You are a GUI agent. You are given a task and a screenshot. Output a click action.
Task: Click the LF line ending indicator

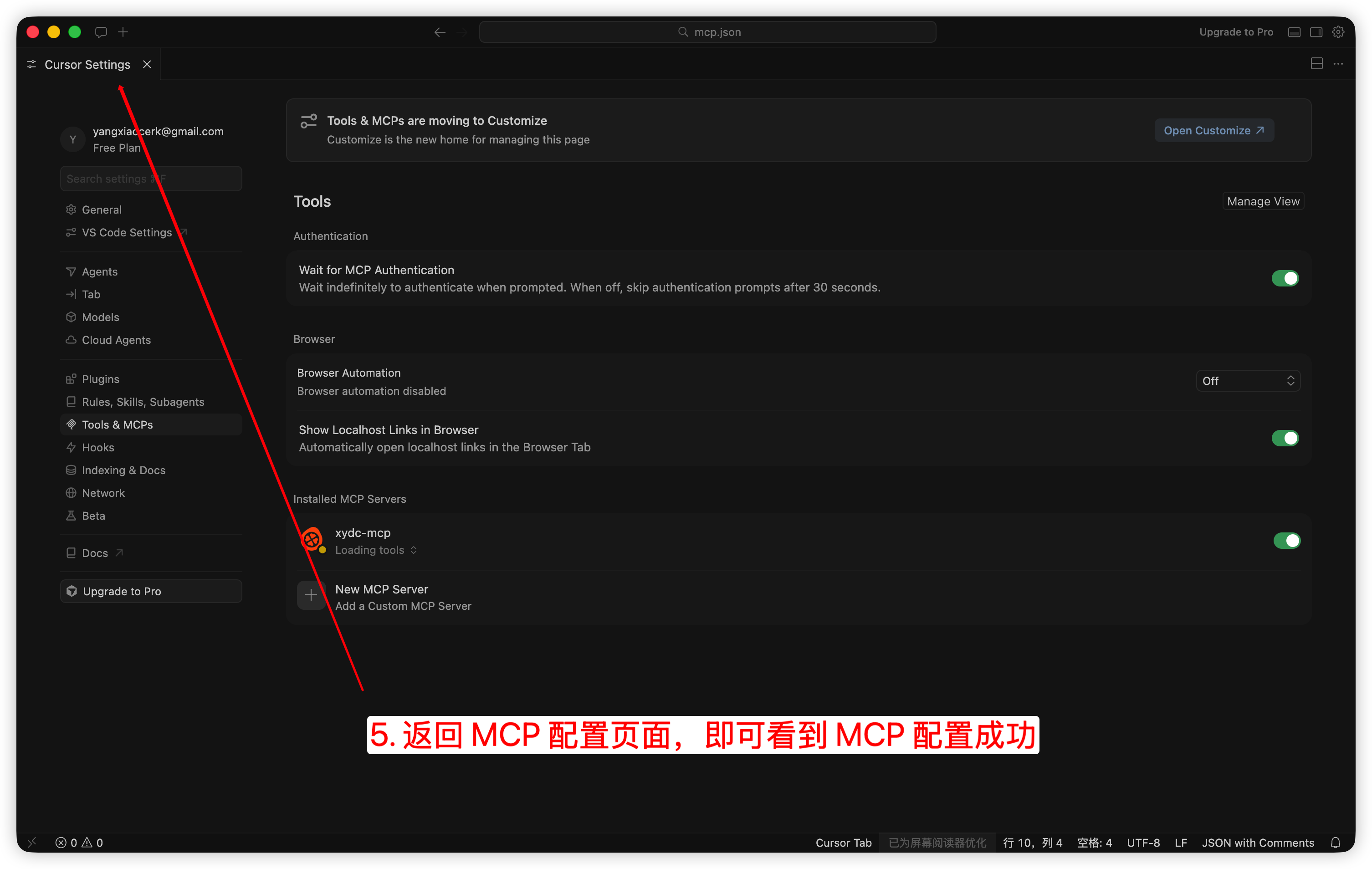point(1181,843)
